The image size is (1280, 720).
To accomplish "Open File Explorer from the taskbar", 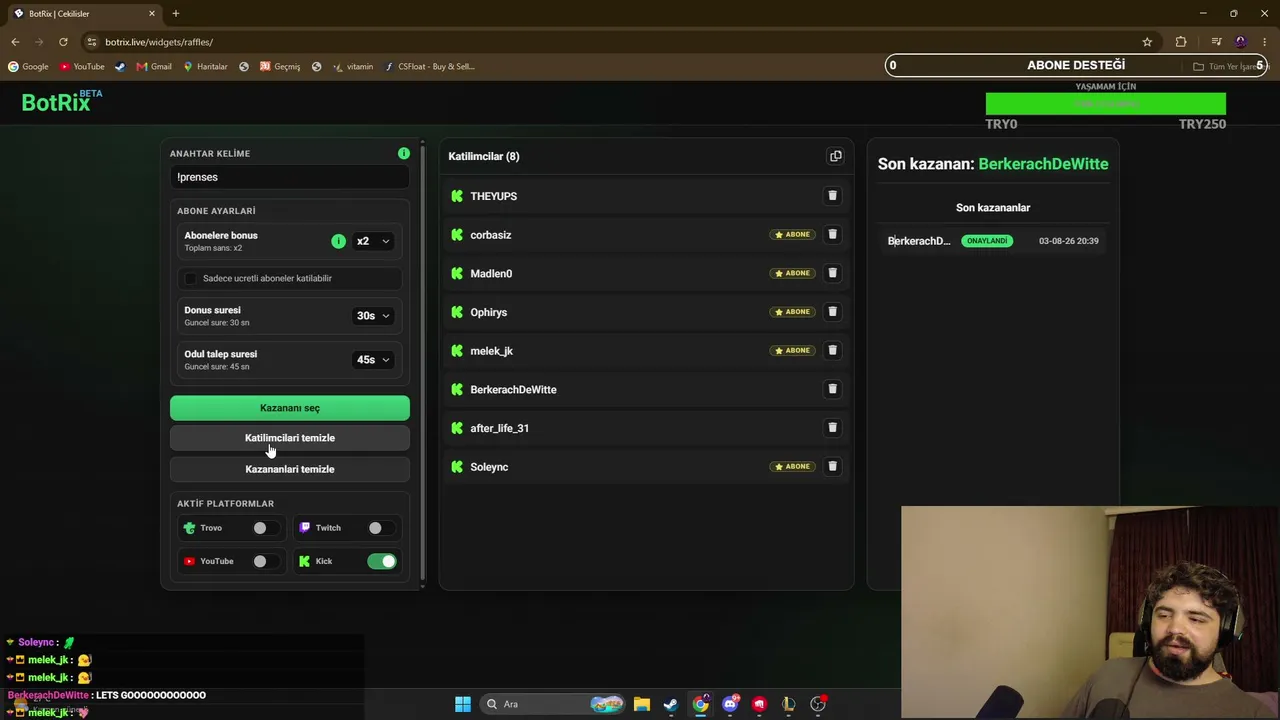I will coord(641,704).
